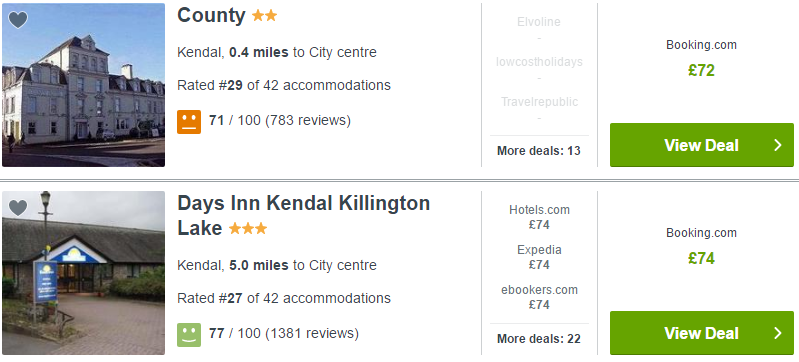Click the green smiley face rating icon
The width and height of the screenshot is (799, 362).
189,334
